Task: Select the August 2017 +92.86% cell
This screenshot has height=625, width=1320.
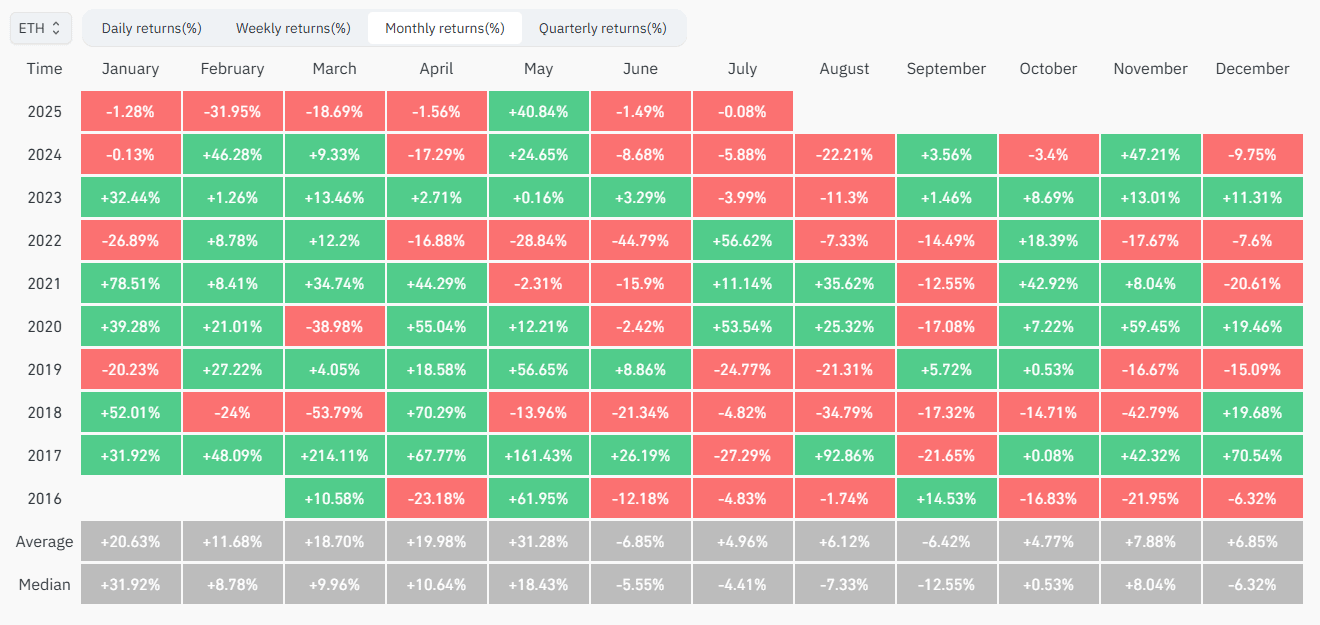Action: click(844, 455)
